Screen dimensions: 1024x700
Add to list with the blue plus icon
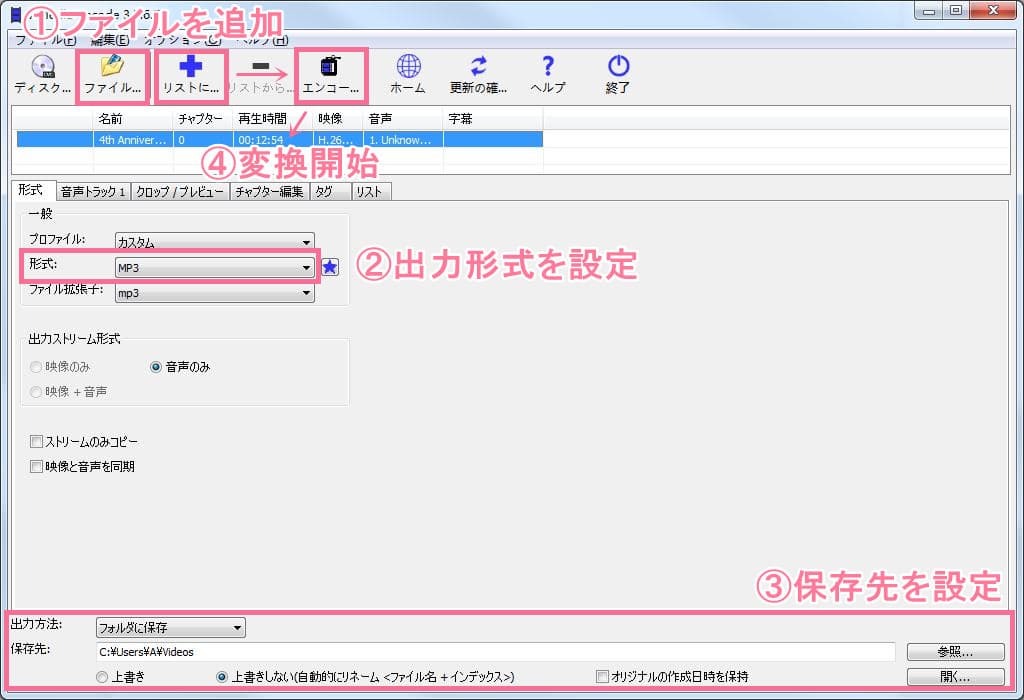[191, 74]
